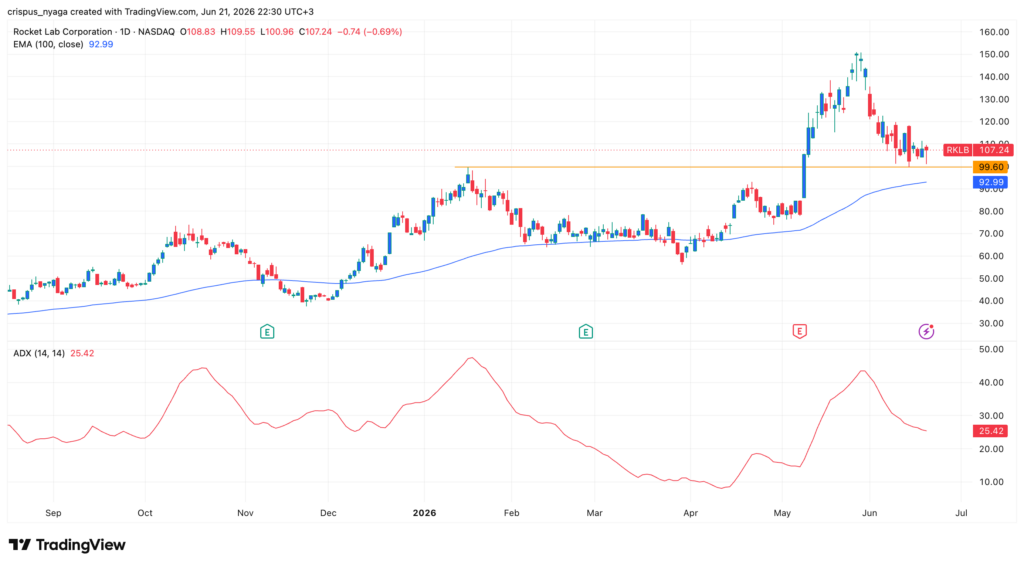This screenshot has width=1024, height=567.
Task: Click the orange 99.60 price label
Action: click(x=991, y=167)
